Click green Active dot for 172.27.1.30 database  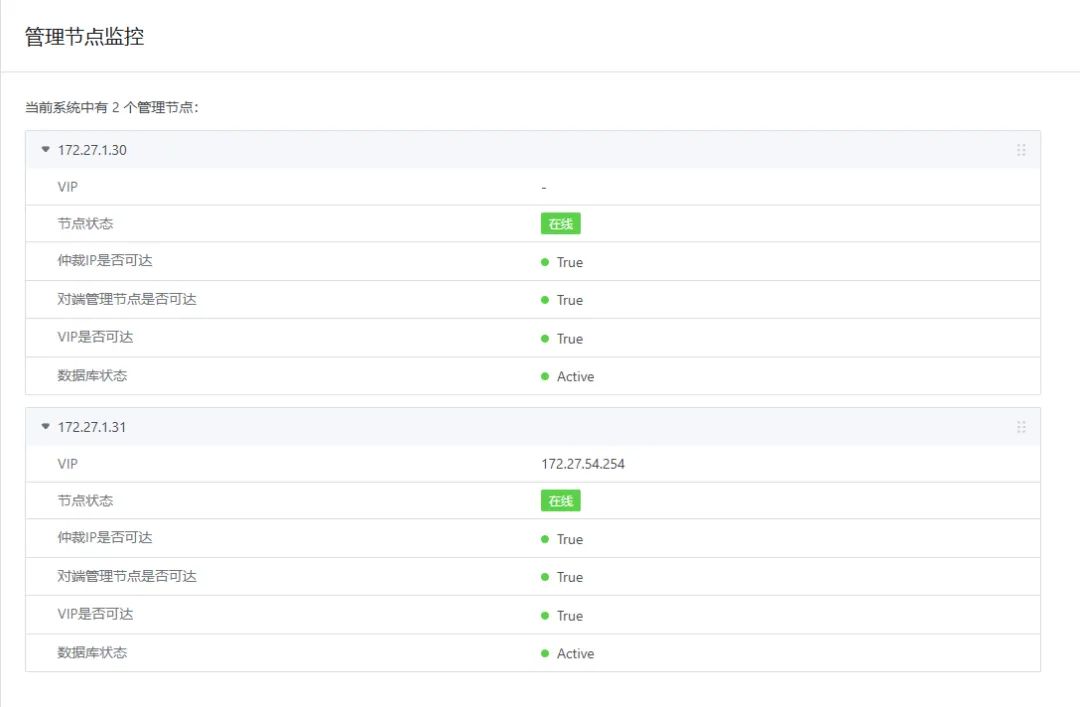click(x=545, y=377)
